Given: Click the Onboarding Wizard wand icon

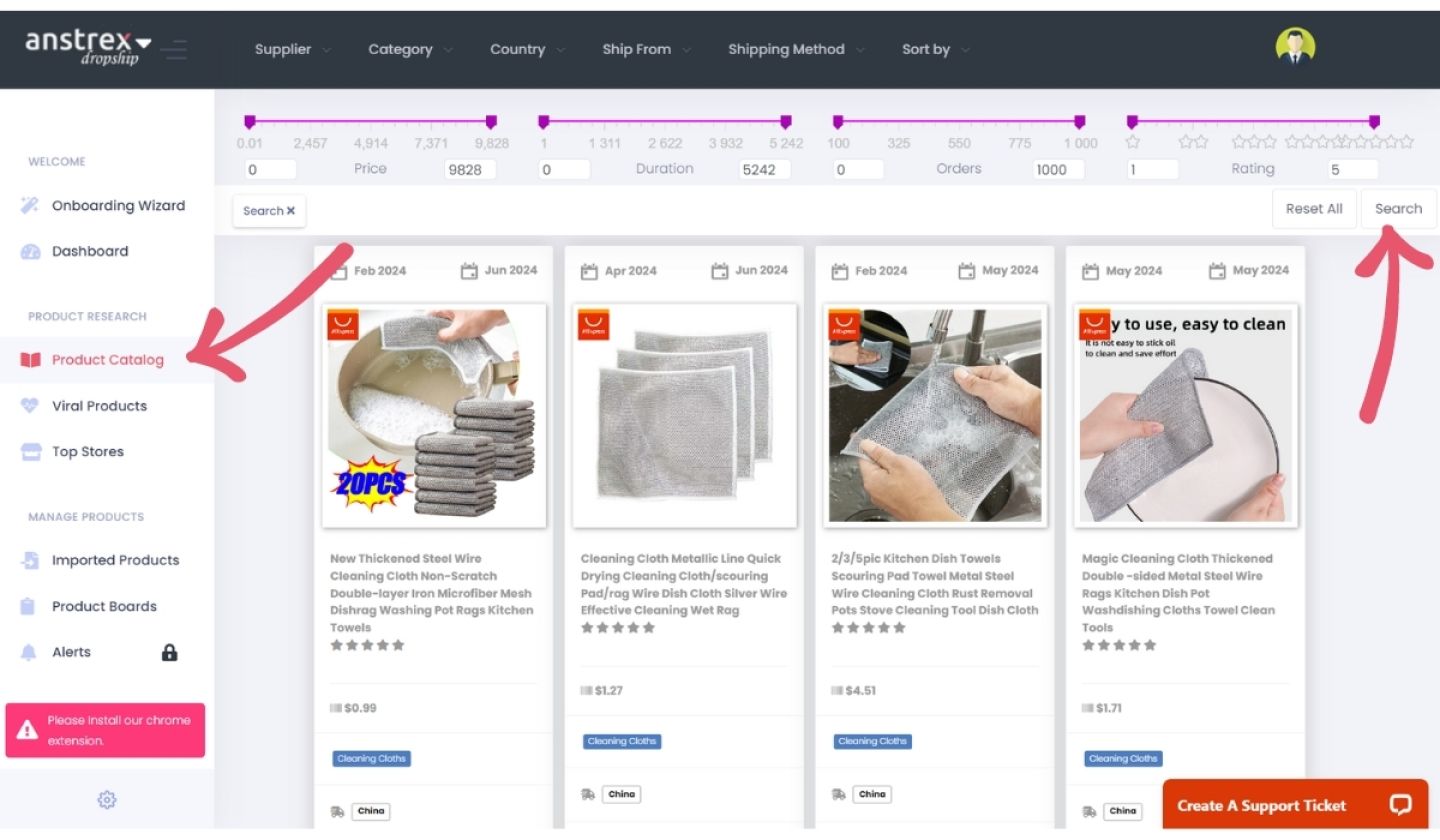Looking at the screenshot, I should point(30,206).
